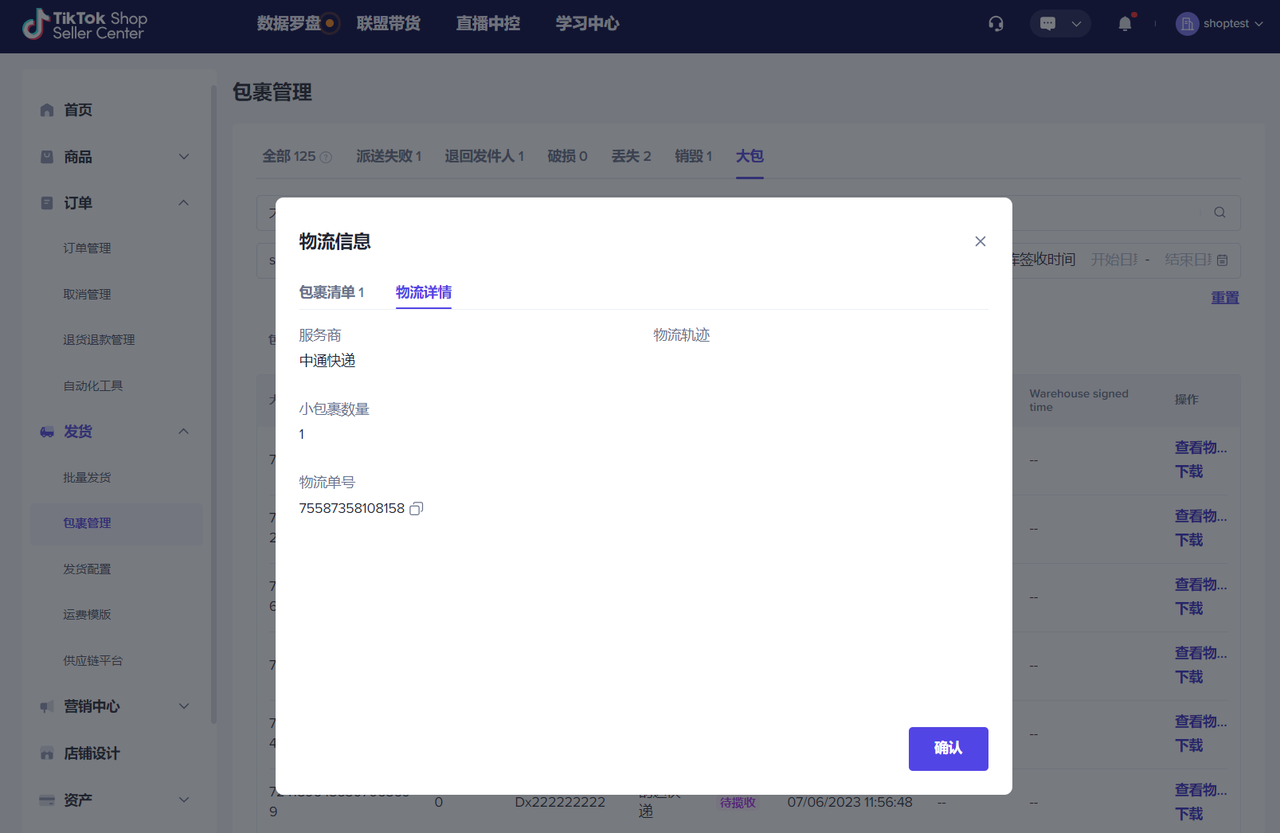Click the 营销中心 megaphone icon
1280x833 pixels.
click(47, 707)
